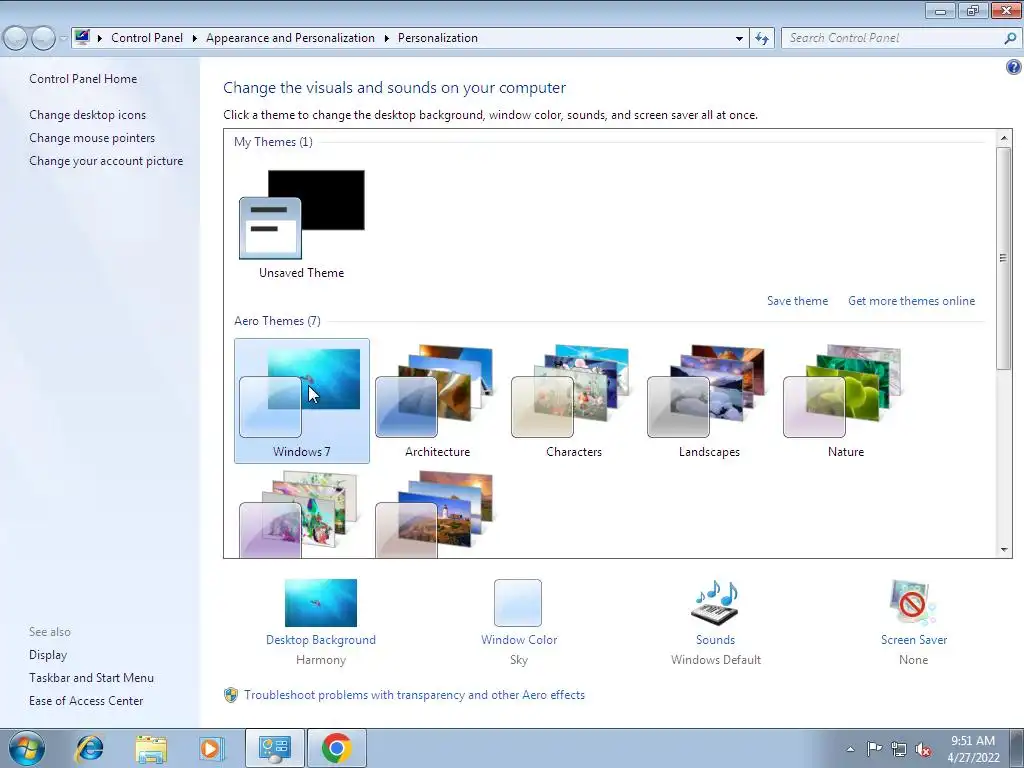Click the taskbar clock and date
1024x768 pixels.
(973, 749)
